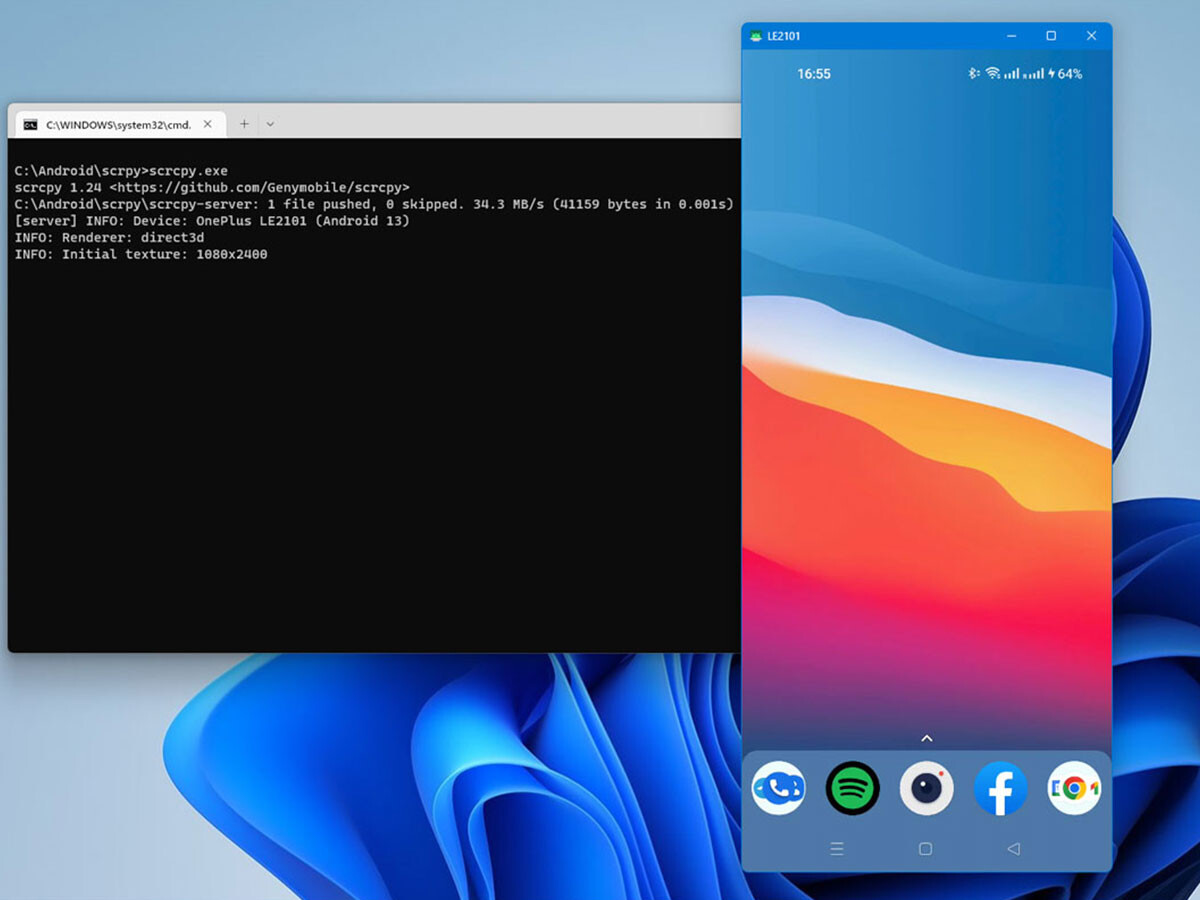The height and width of the screenshot is (900, 1200).
Task: Click the 64% battery indicator
Action: (x=1065, y=74)
